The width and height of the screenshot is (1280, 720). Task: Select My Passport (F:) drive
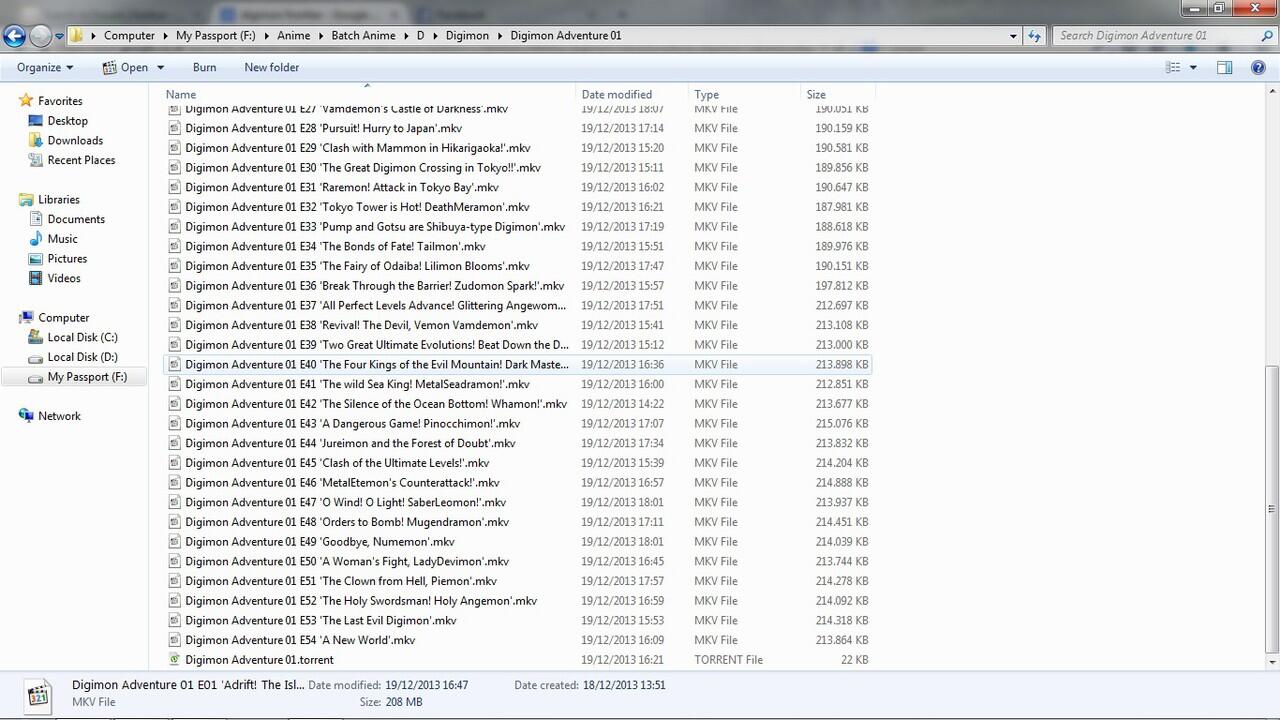coord(74,377)
